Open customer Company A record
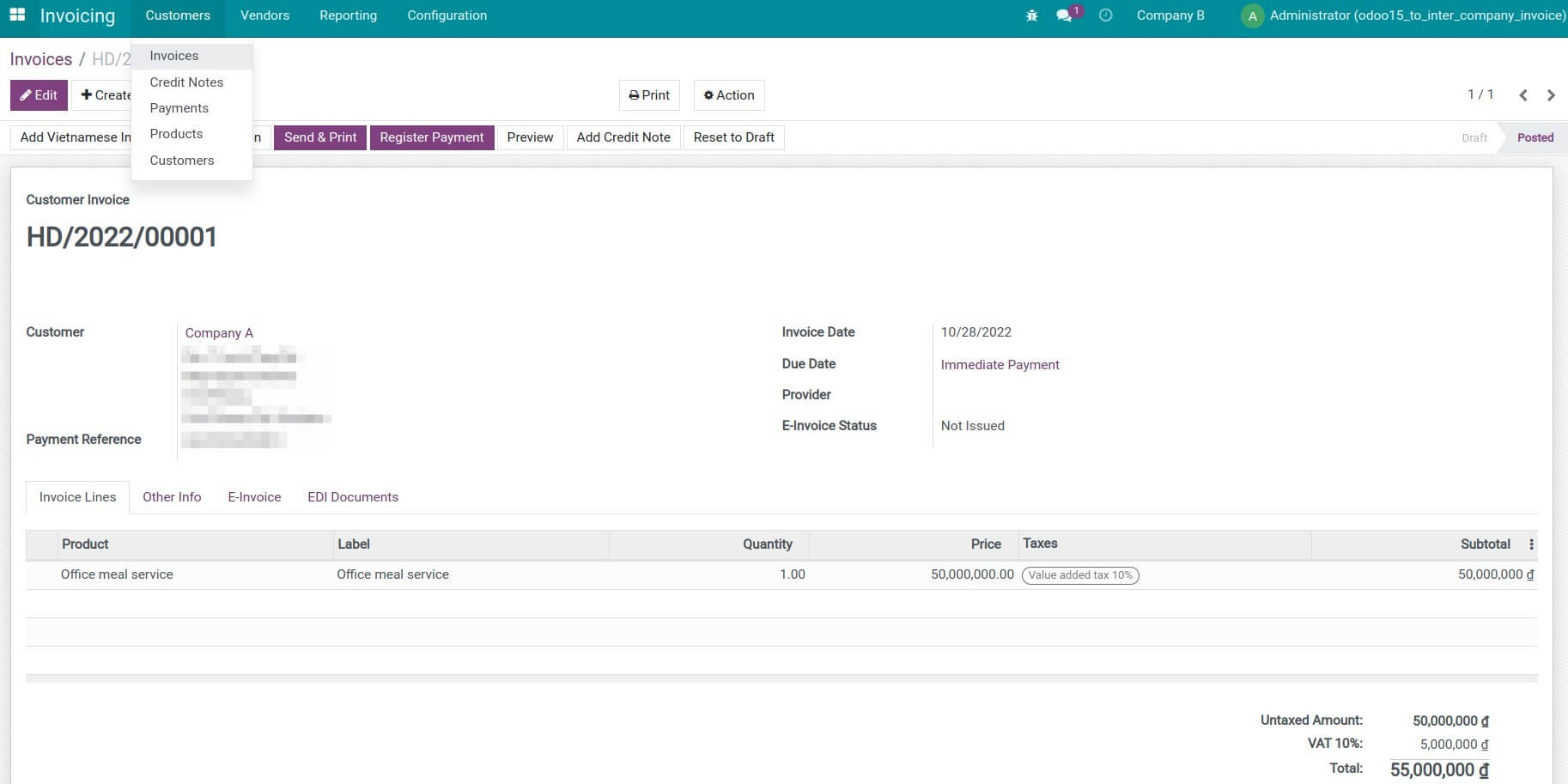Image resolution: width=1568 pixels, height=784 pixels. tap(218, 332)
